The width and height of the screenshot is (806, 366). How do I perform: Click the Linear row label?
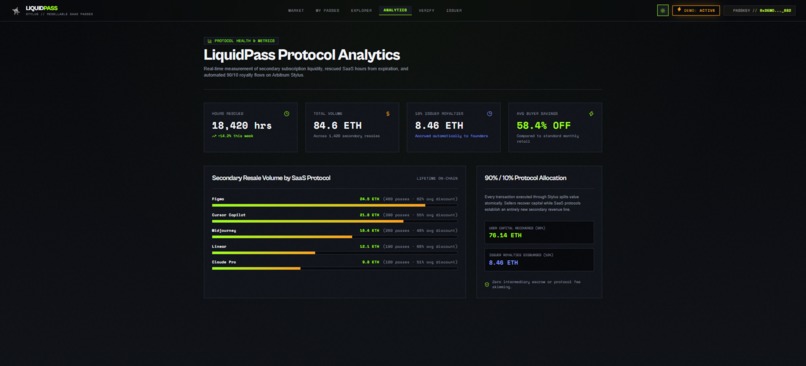219,246
